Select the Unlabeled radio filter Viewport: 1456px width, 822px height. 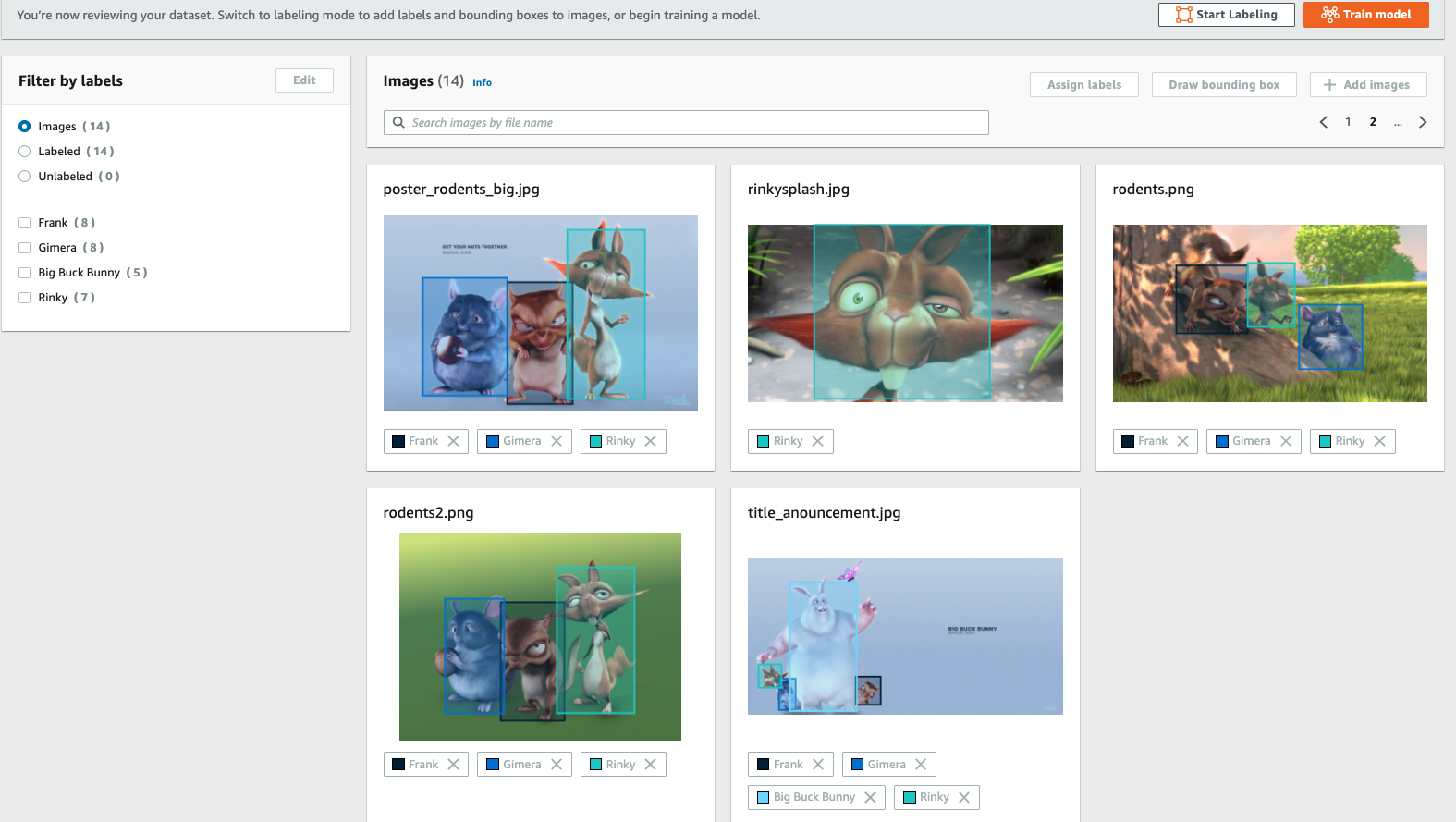(x=25, y=177)
